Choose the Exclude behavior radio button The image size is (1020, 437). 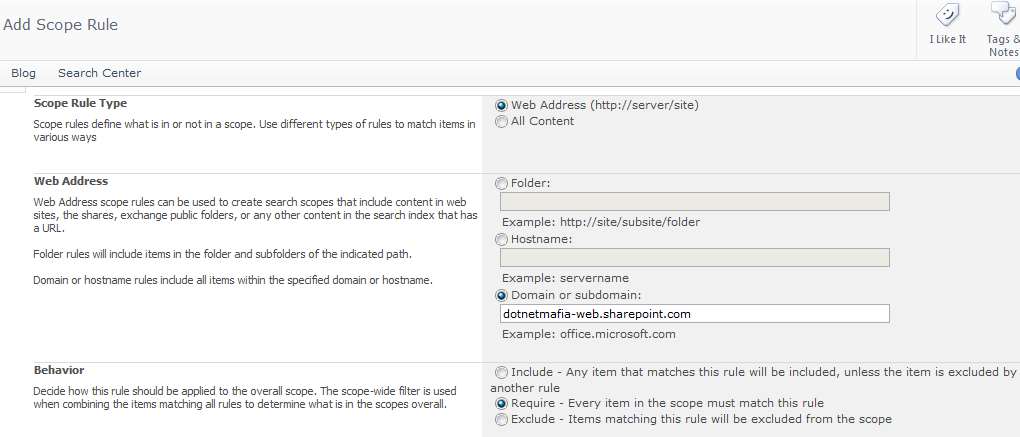click(x=501, y=419)
